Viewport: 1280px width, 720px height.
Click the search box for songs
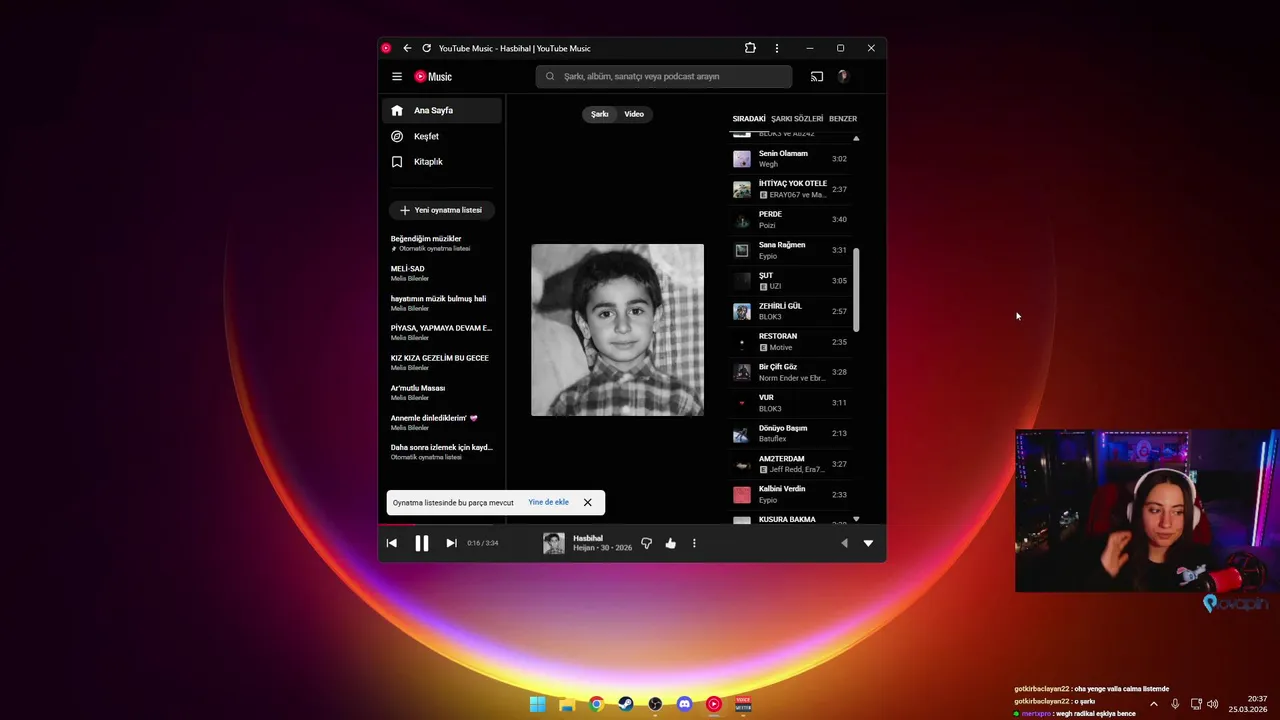pos(664,76)
